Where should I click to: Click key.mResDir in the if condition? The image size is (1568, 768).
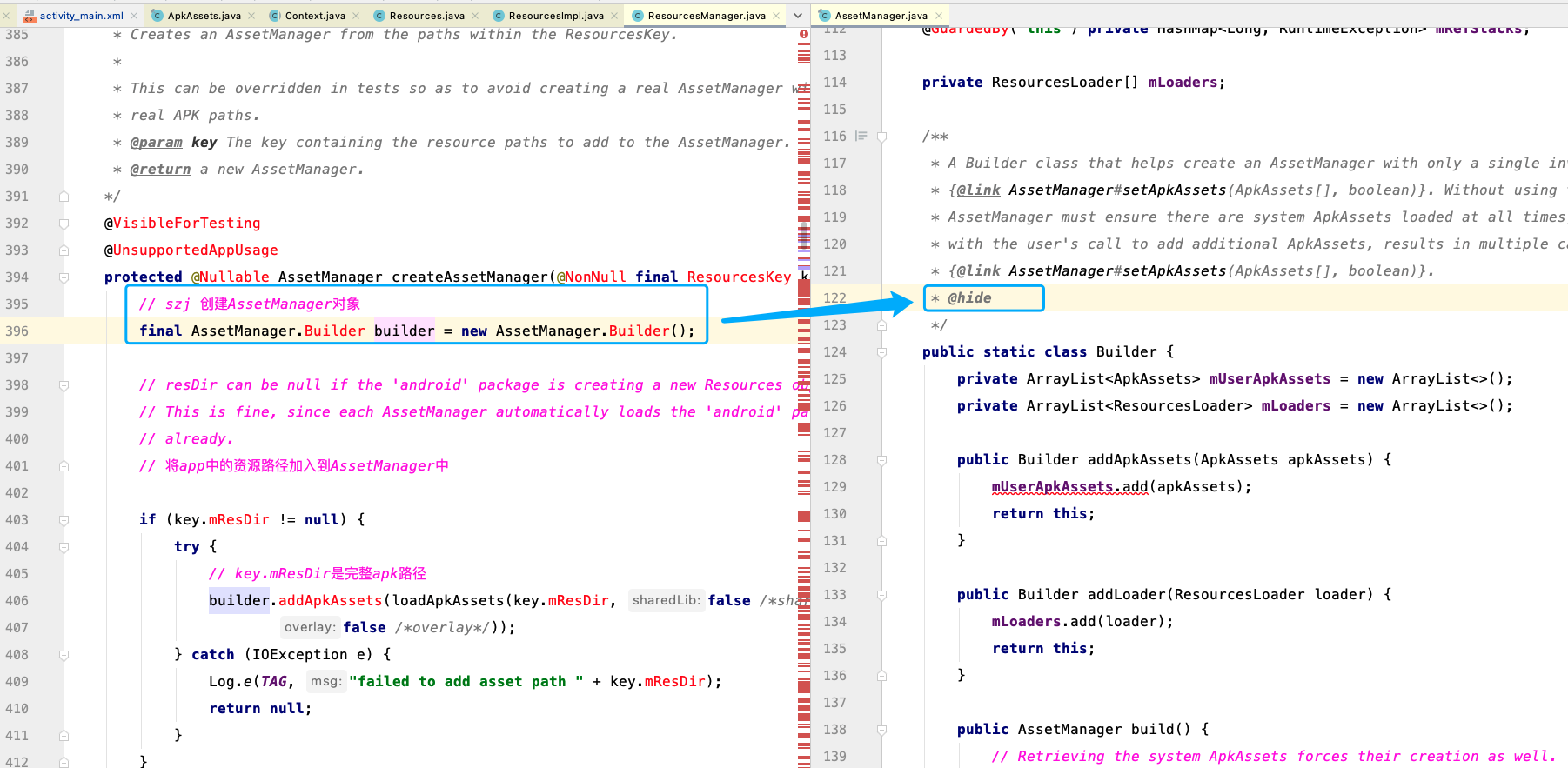(221, 519)
